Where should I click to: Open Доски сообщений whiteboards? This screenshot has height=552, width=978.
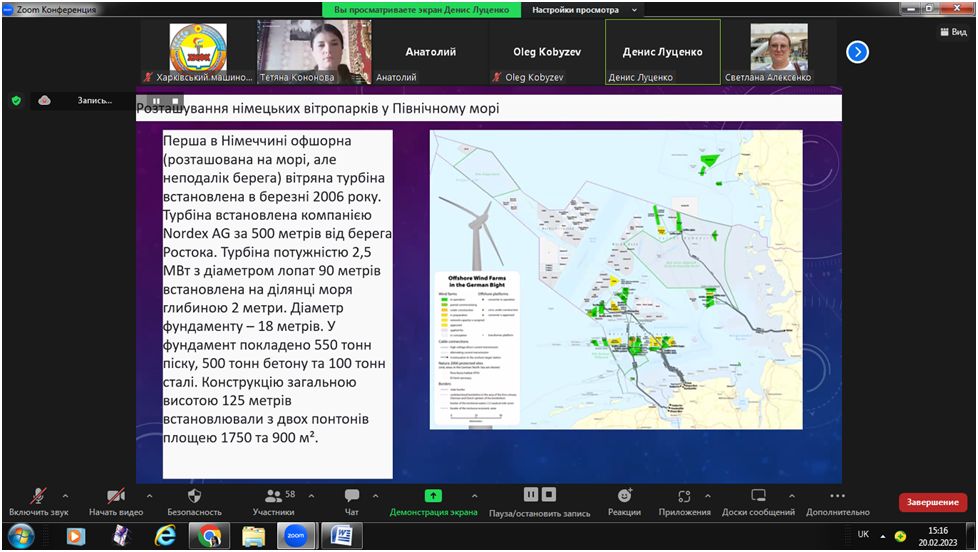[x=758, y=502]
